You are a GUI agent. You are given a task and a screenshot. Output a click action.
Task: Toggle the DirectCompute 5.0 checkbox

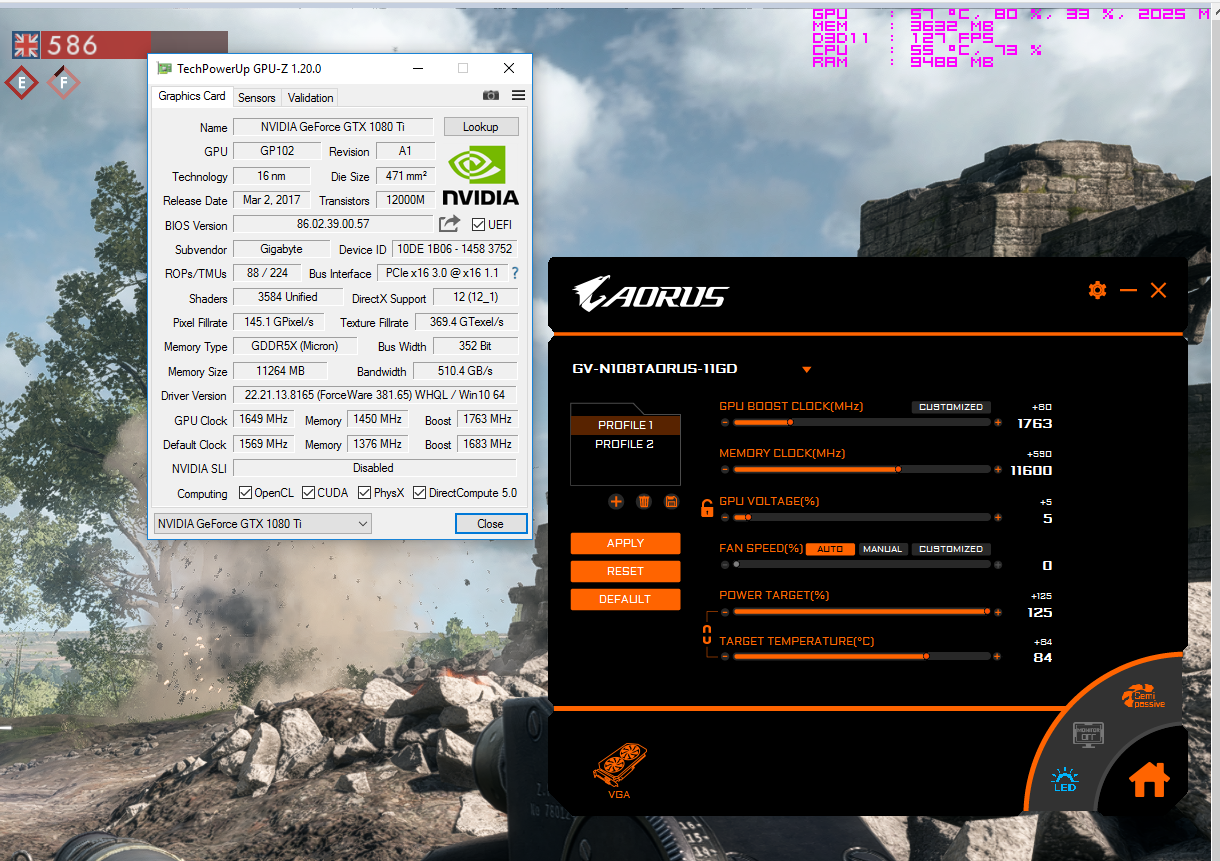420,493
